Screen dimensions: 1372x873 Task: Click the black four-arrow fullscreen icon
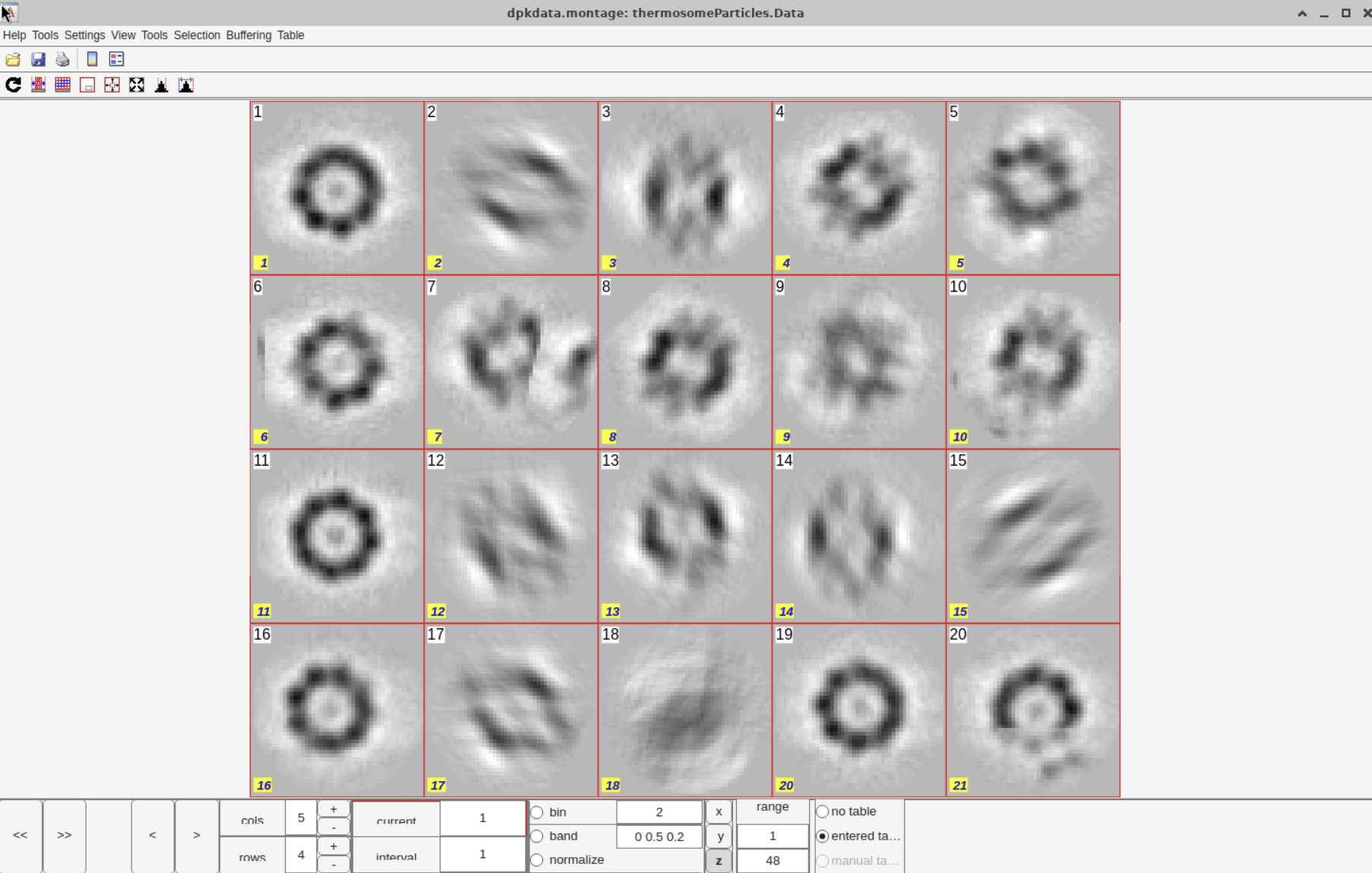click(x=137, y=85)
